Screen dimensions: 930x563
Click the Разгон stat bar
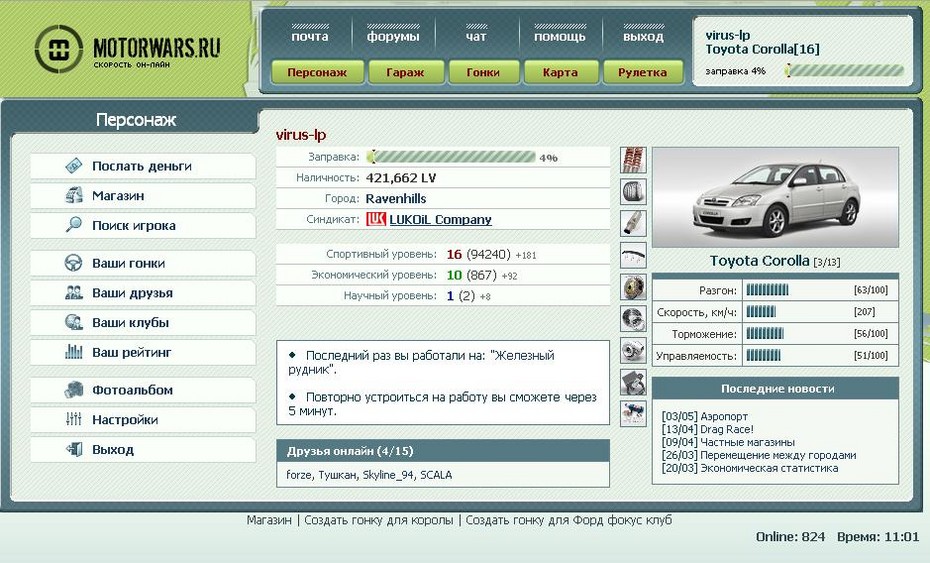(x=767, y=290)
